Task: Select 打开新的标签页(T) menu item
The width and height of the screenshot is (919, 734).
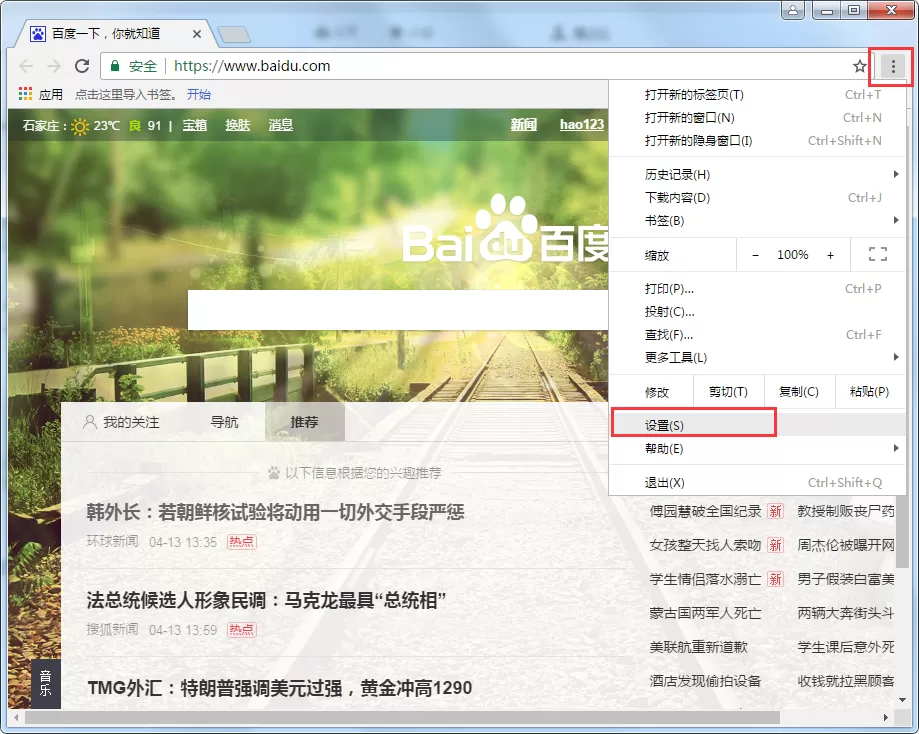Action: tap(757, 94)
